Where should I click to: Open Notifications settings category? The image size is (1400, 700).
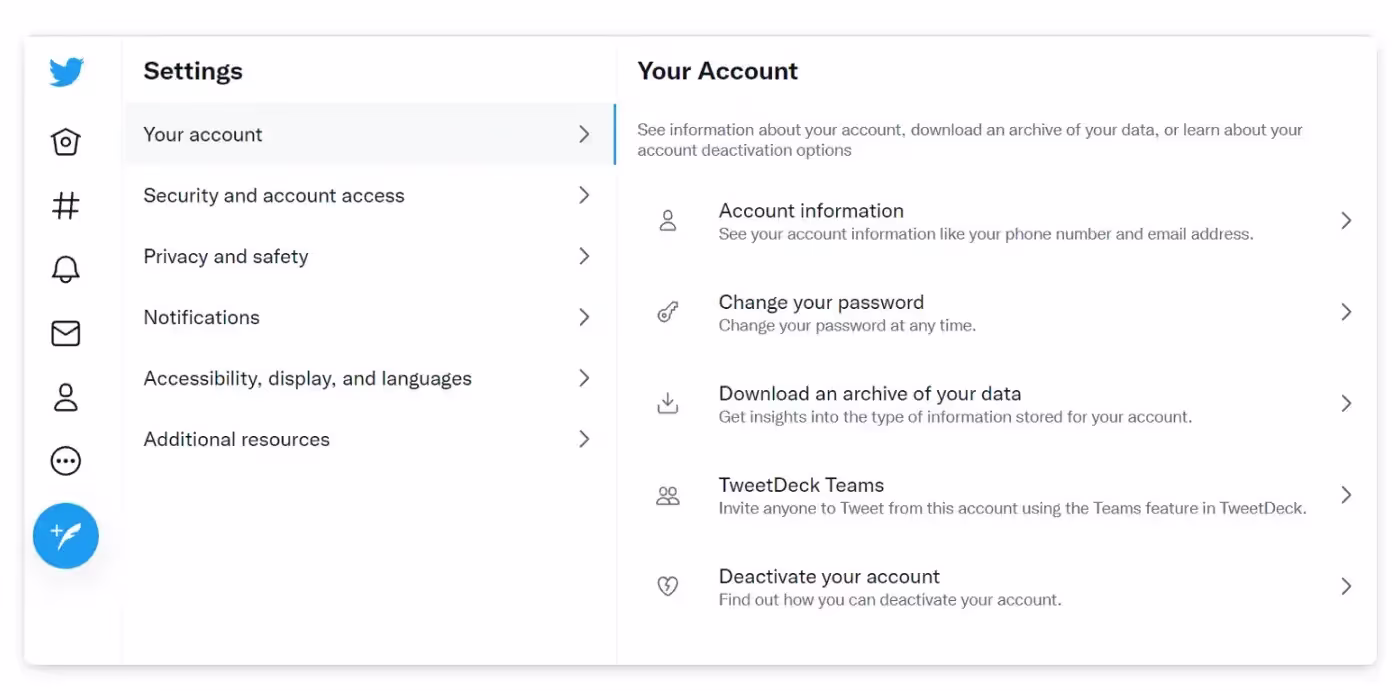click(x=202, y=318)
